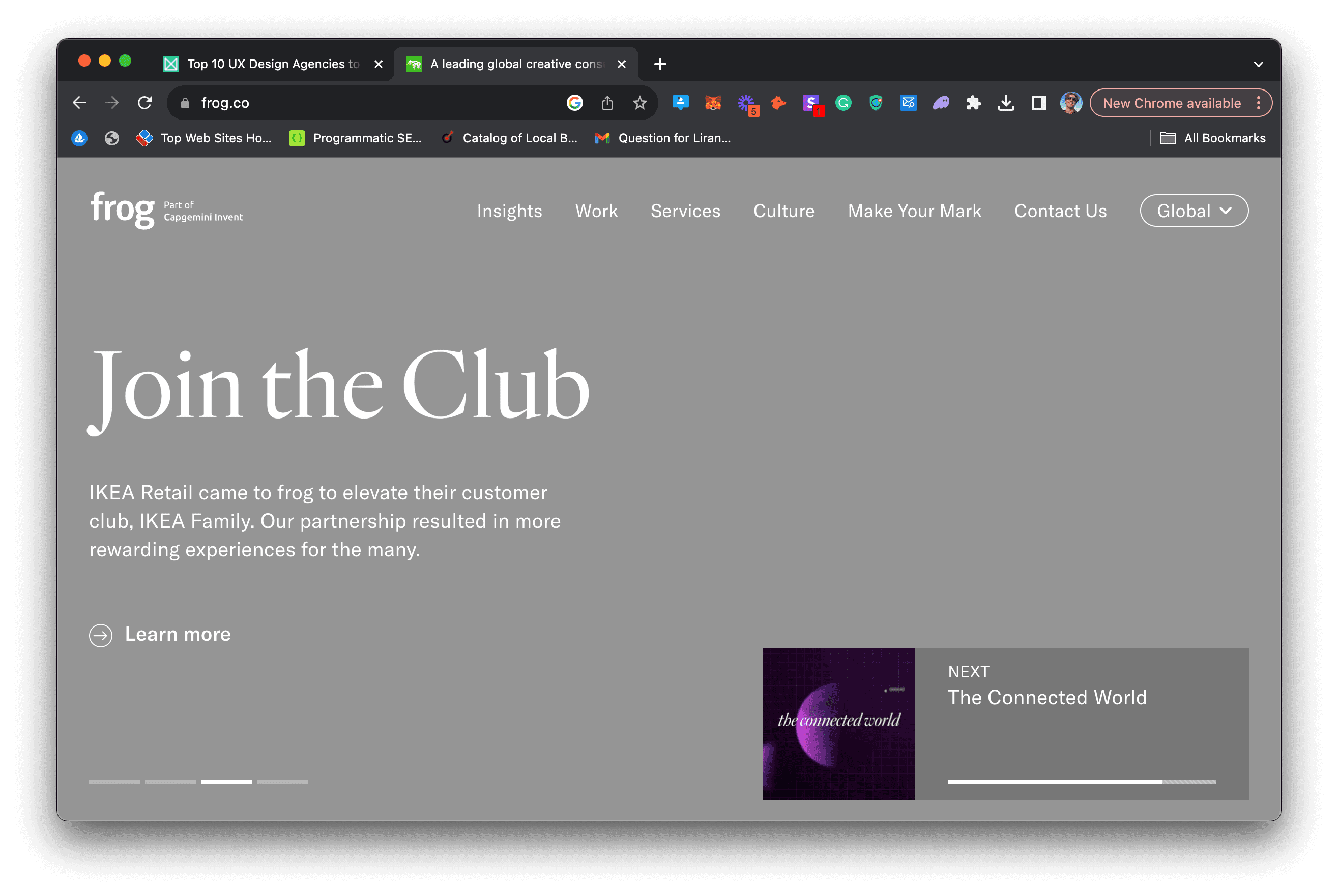Open the purple ghost extension icon

pos(941,103)
